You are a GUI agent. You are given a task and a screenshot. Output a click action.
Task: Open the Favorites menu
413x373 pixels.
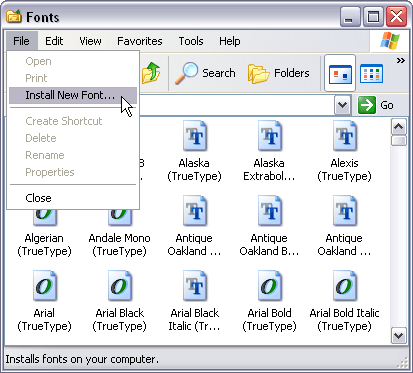[x=140, y=41]
